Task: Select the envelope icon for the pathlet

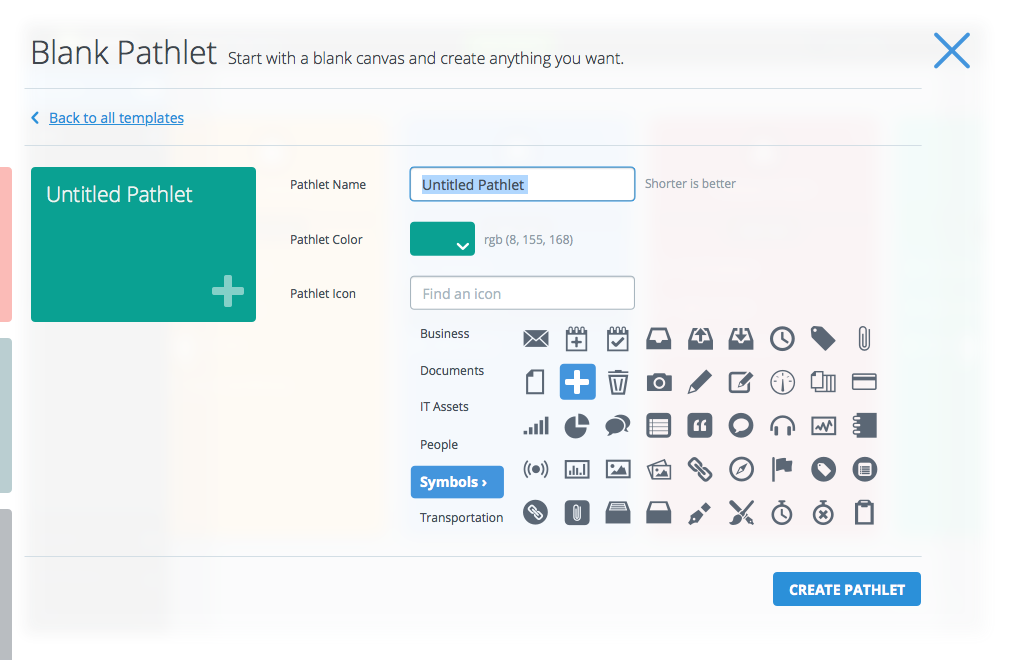Action: pyautogui.click(x=535, y=338)
